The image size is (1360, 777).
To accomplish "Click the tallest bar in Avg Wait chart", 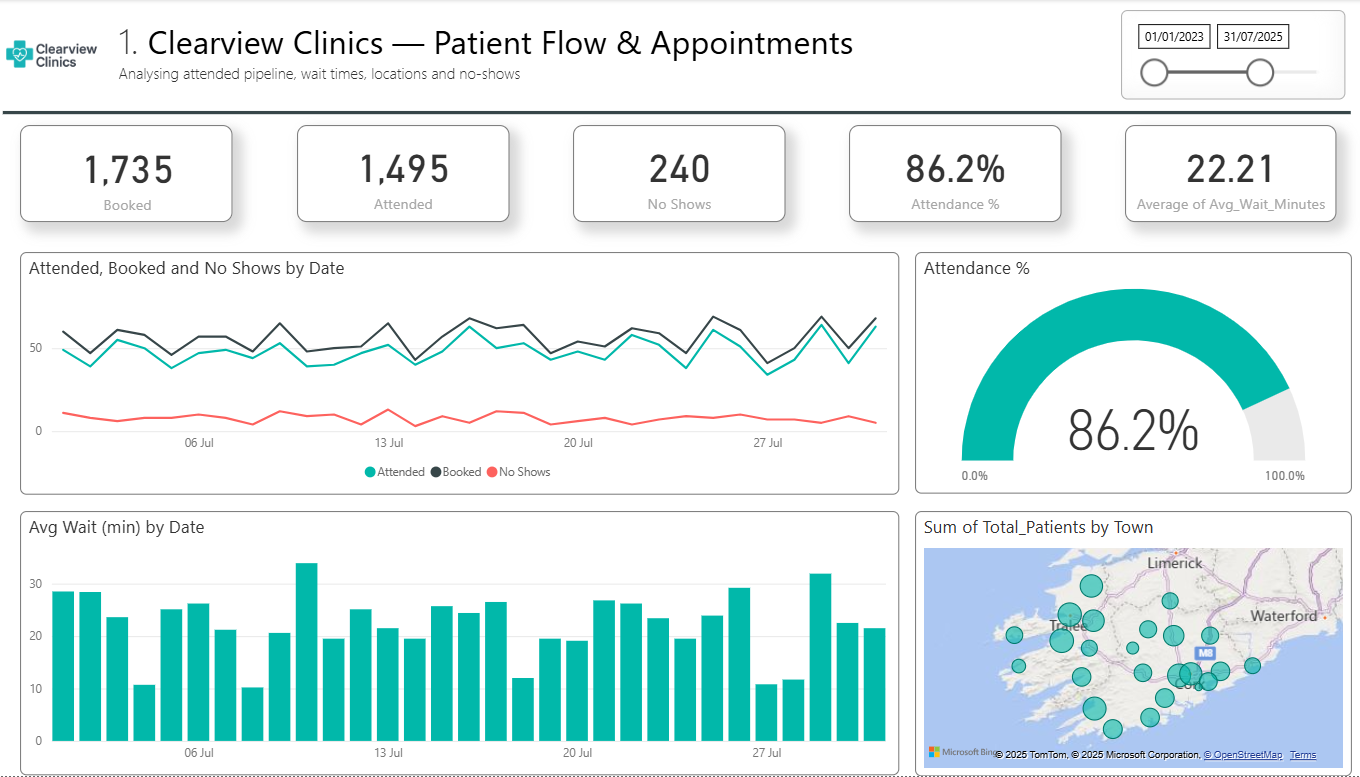I will coord(308,650).
